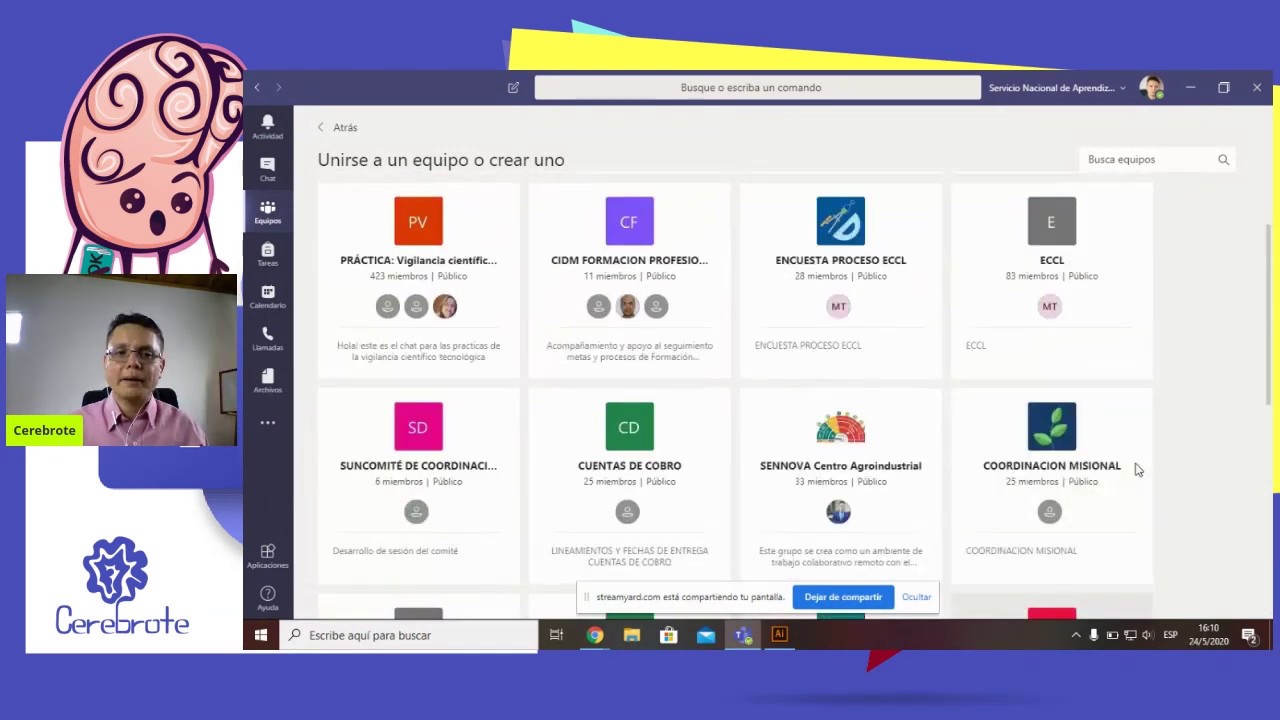The width and height of the screenshot is (1280, 720).
Task: Open the SENNOVA Centro Agroindustrial logo
Action: tap(840, 427)
